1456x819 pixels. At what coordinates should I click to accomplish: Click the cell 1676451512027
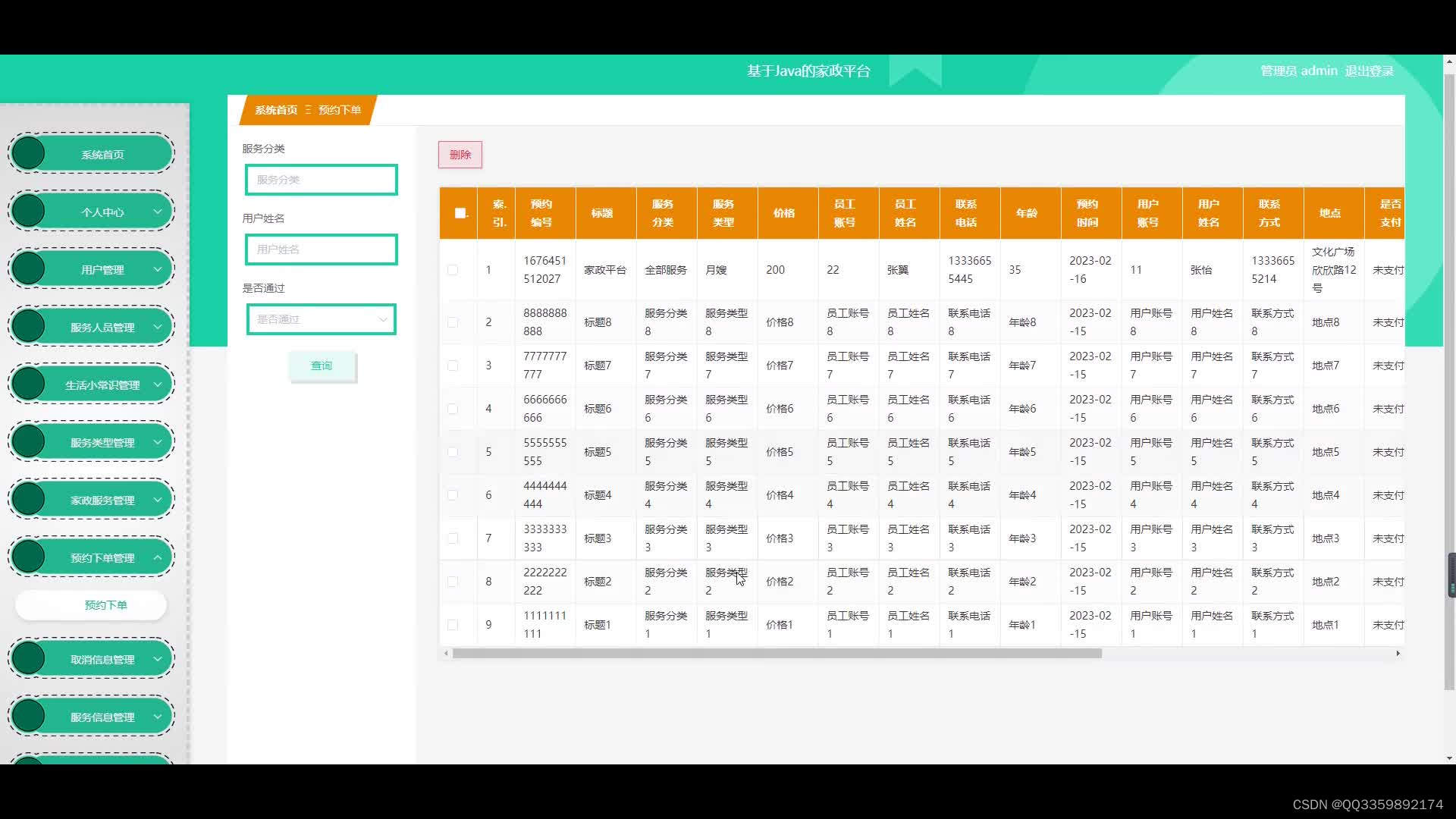544,270
